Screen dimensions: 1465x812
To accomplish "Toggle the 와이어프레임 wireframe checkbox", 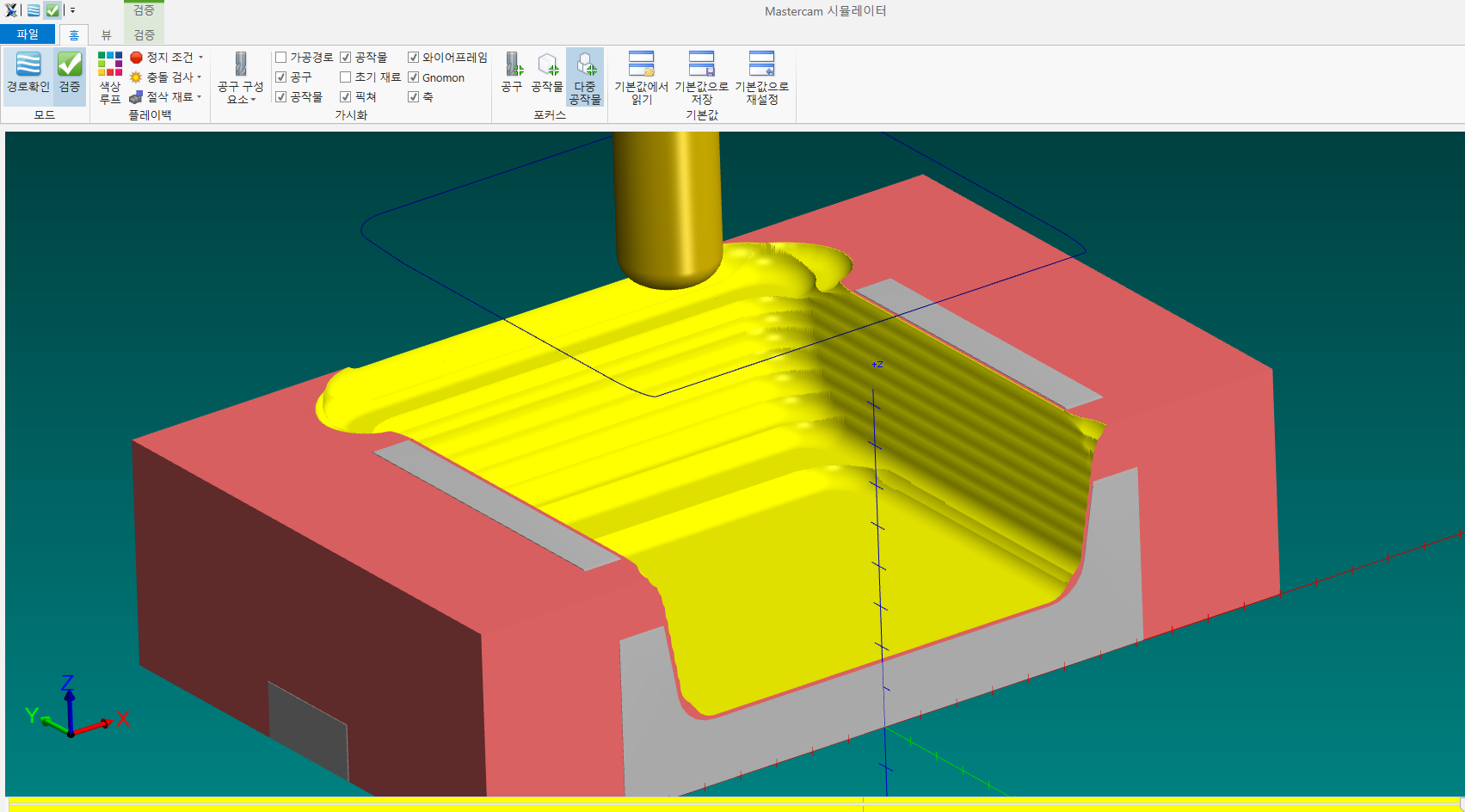I will pos(413,57).
